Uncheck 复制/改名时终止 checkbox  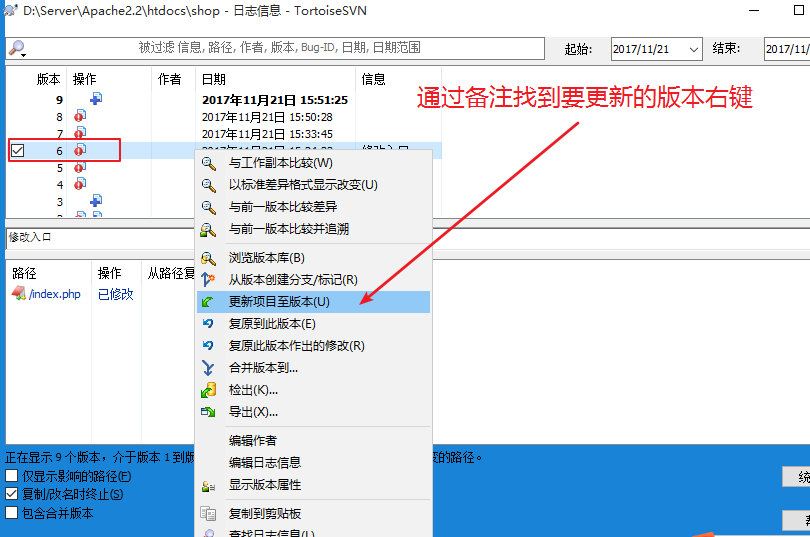[x=12, y=494]
